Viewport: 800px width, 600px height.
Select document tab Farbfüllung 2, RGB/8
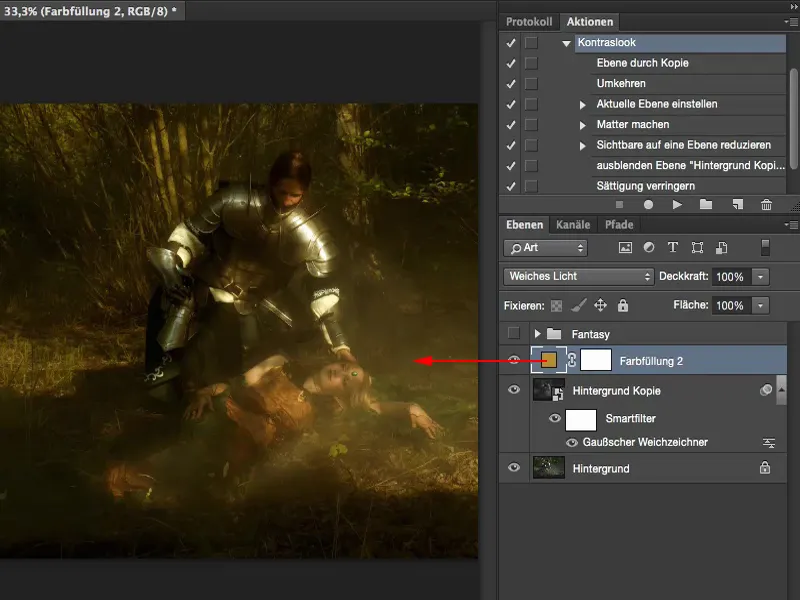click(x=92, y=11)
